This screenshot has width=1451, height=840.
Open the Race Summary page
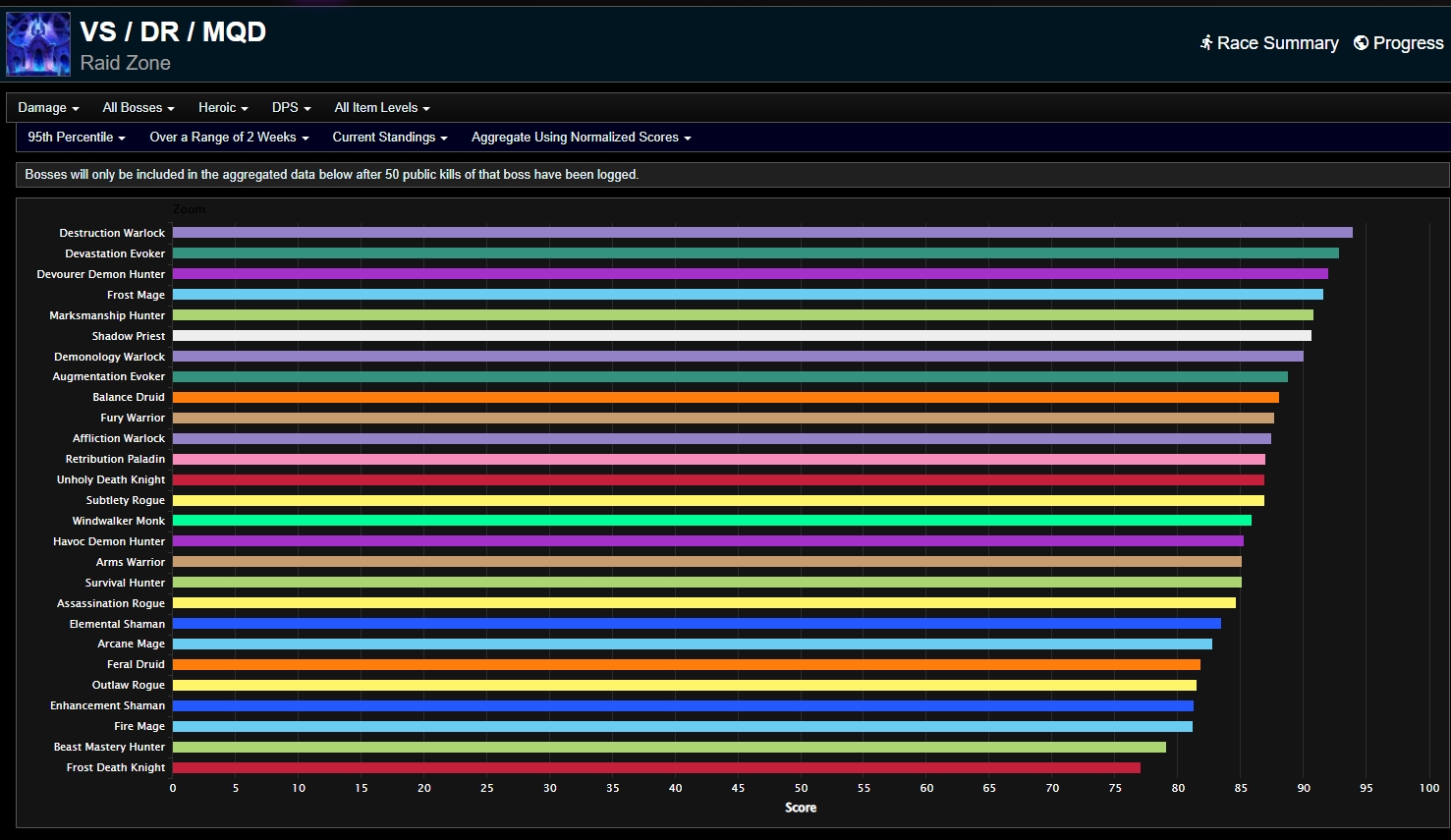pos(1269,43)
